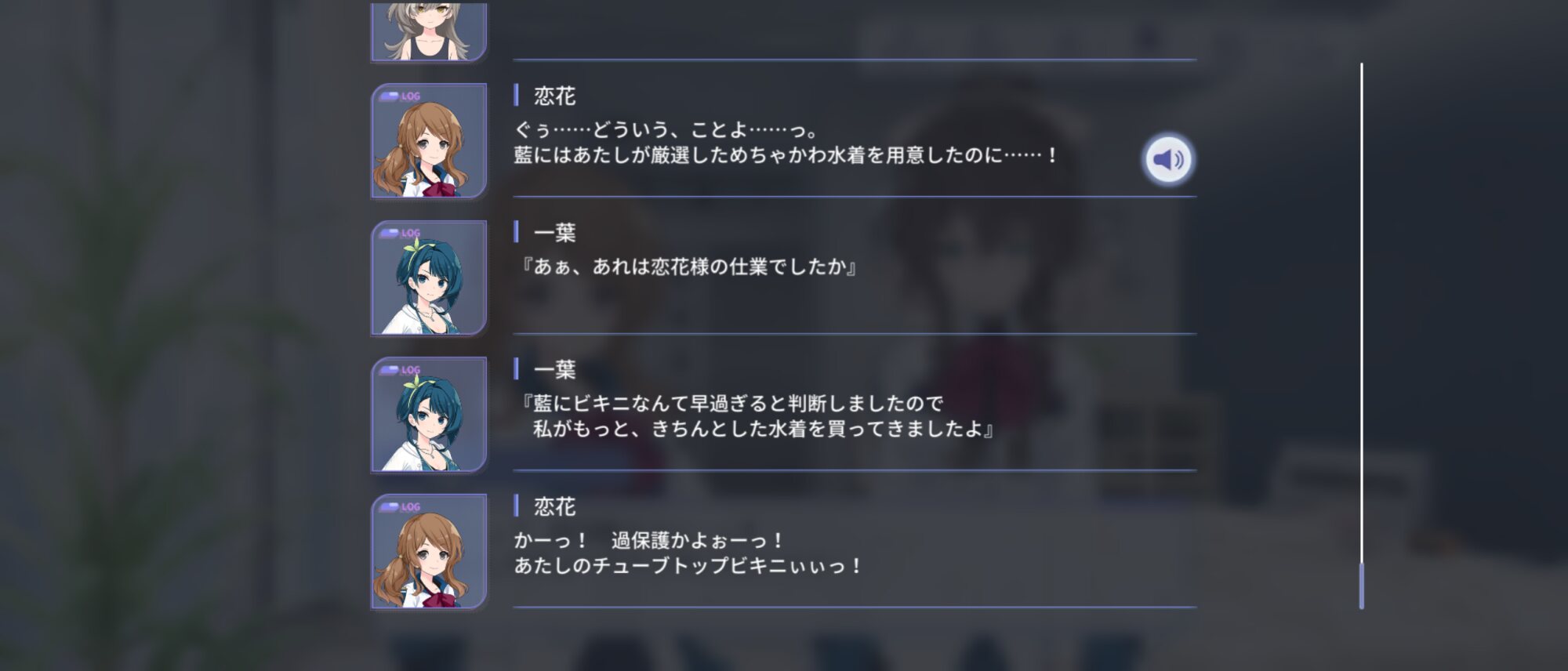
Task: Click the 恋花 name label in last entry
Action: click(554, 506)
